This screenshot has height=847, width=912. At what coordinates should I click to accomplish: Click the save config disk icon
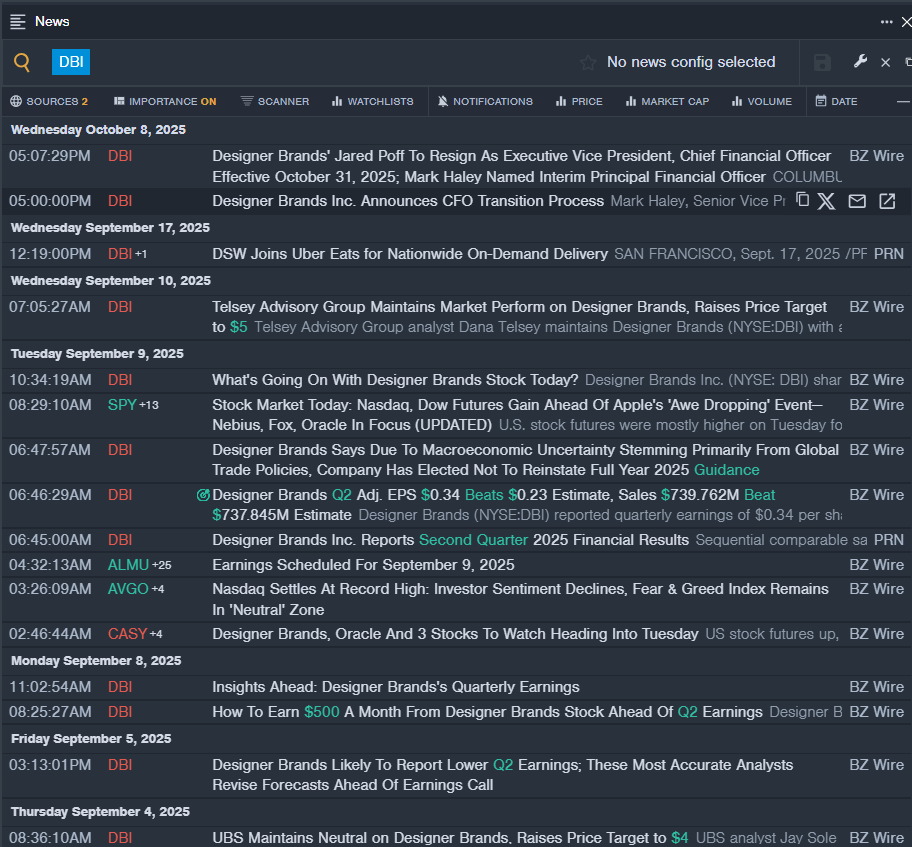pyautogui.click(x=822, y=63)
